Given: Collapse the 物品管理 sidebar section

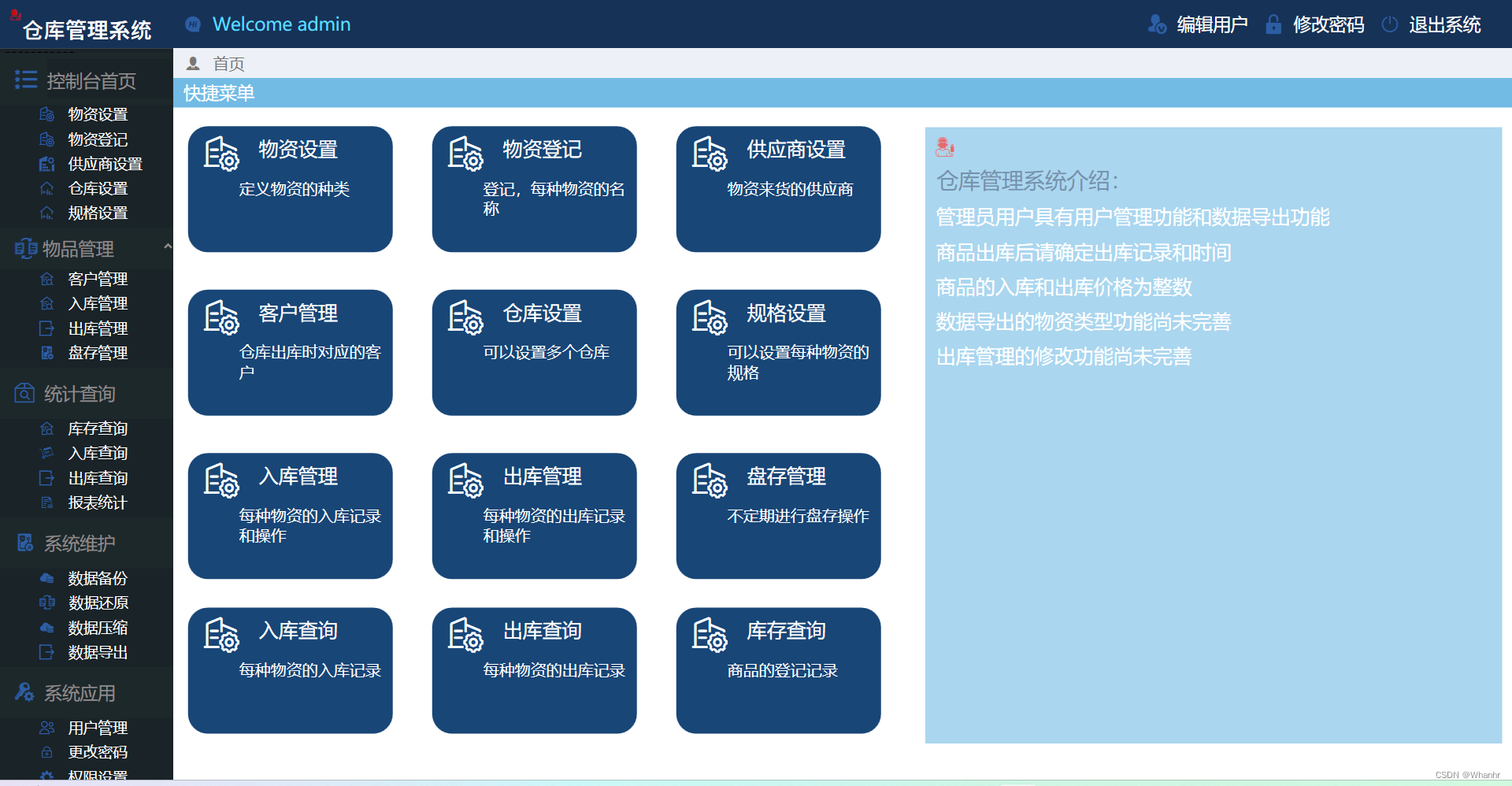Looking at the screenshot, I should pyautogui.click(x=168, y=247).
